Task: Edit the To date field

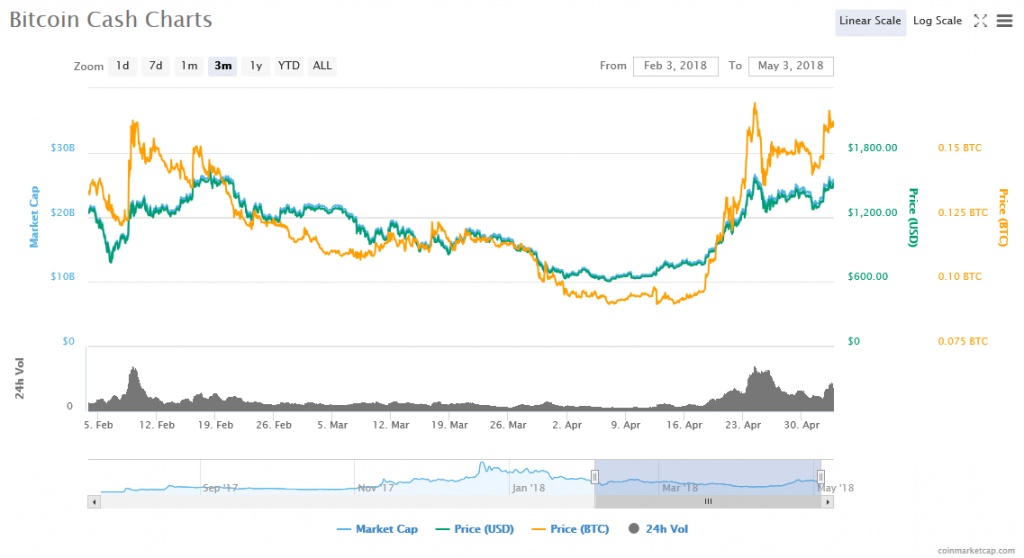Action: click(x=790, y=66)
